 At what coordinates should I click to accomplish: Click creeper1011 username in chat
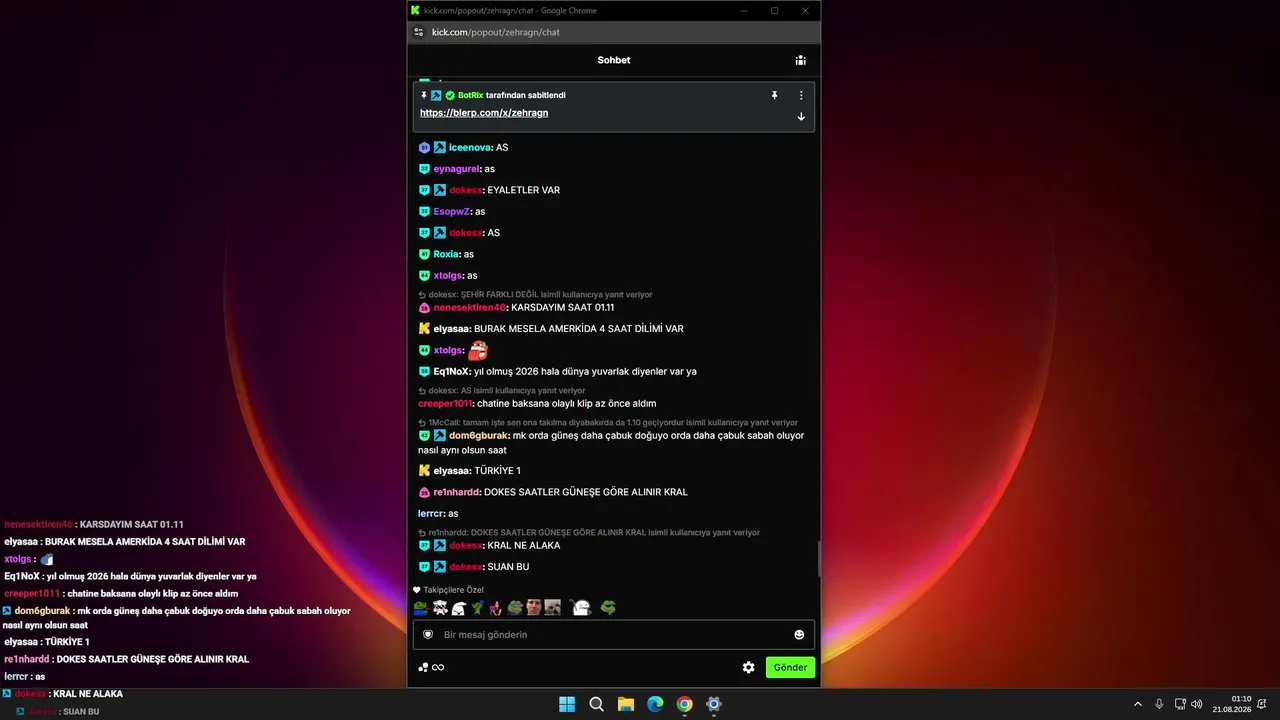click(x=445, y=403)
